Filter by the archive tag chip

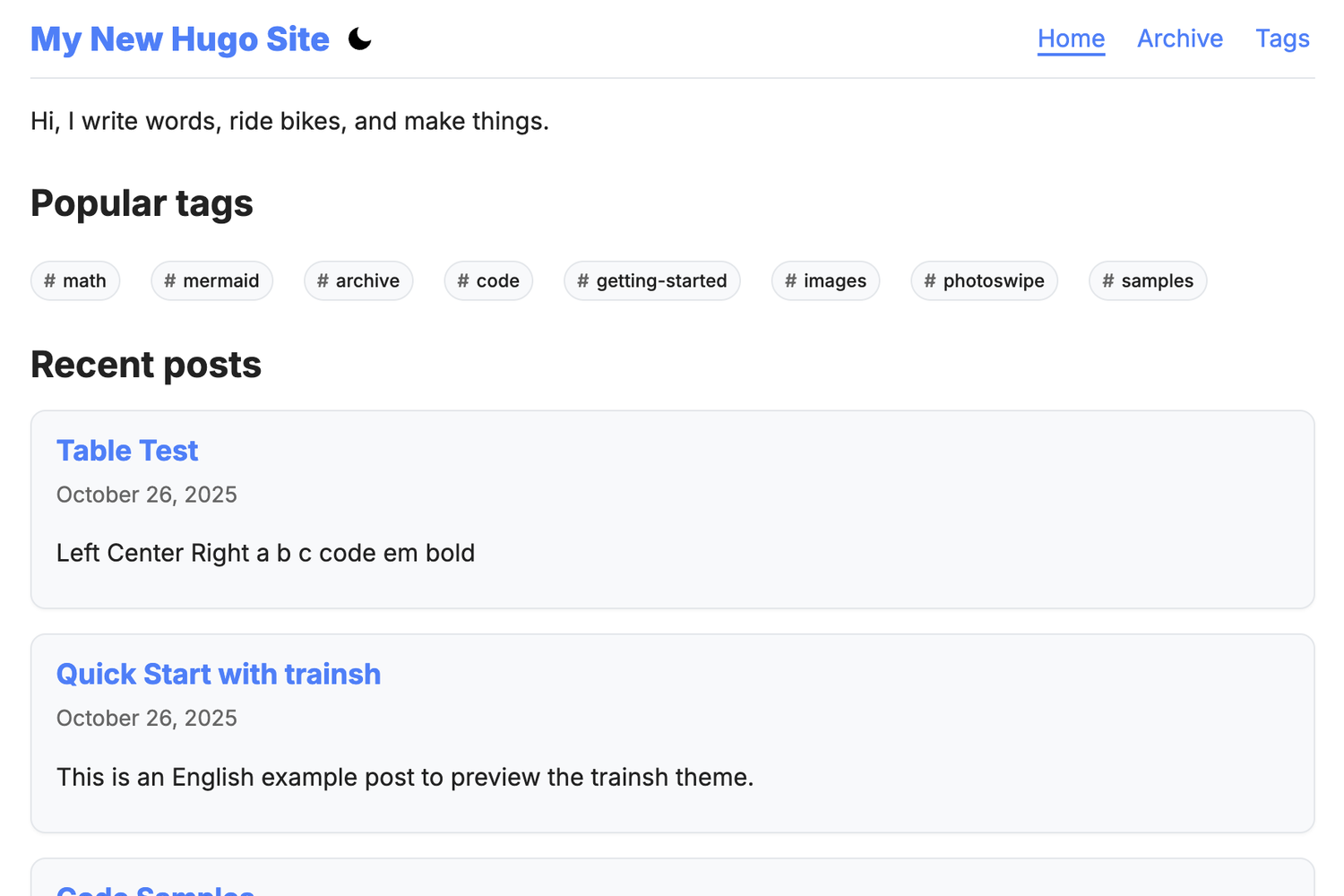click(358, 281)
